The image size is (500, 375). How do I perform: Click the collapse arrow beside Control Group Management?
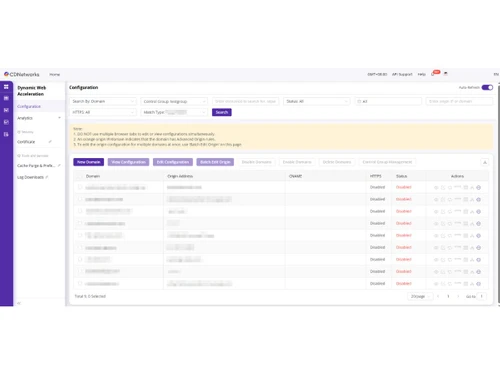point(485,162)
